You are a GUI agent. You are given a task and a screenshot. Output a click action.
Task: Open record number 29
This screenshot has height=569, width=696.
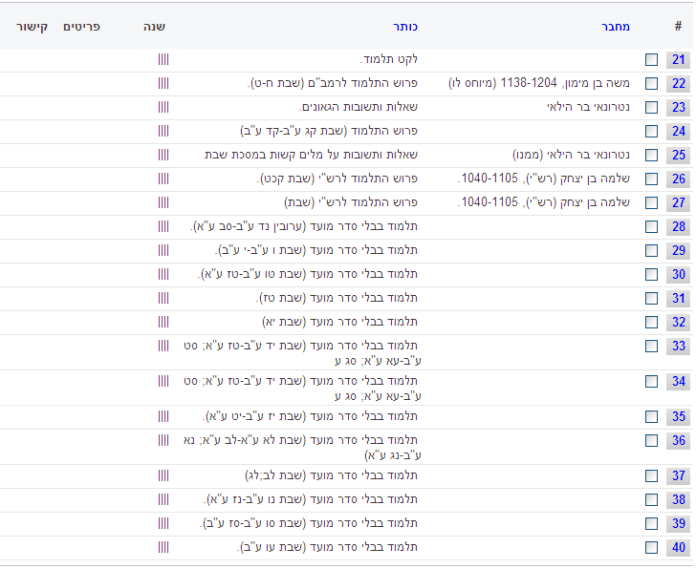tap(678, 251)
